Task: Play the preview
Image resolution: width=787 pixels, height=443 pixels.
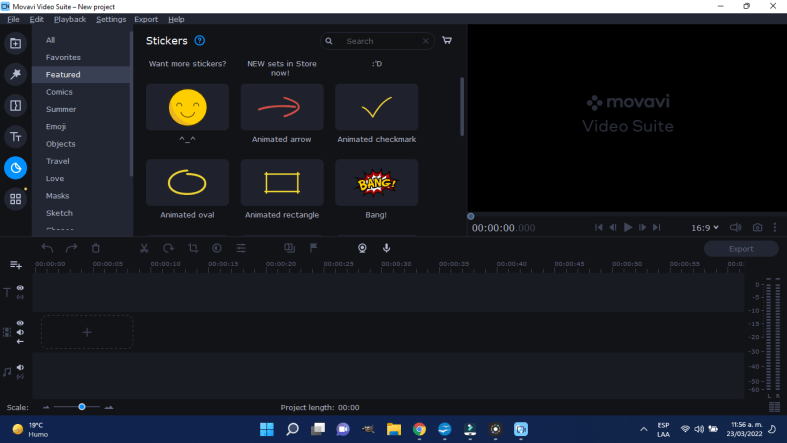Action: pyautogui.click(x=627, y=227)
